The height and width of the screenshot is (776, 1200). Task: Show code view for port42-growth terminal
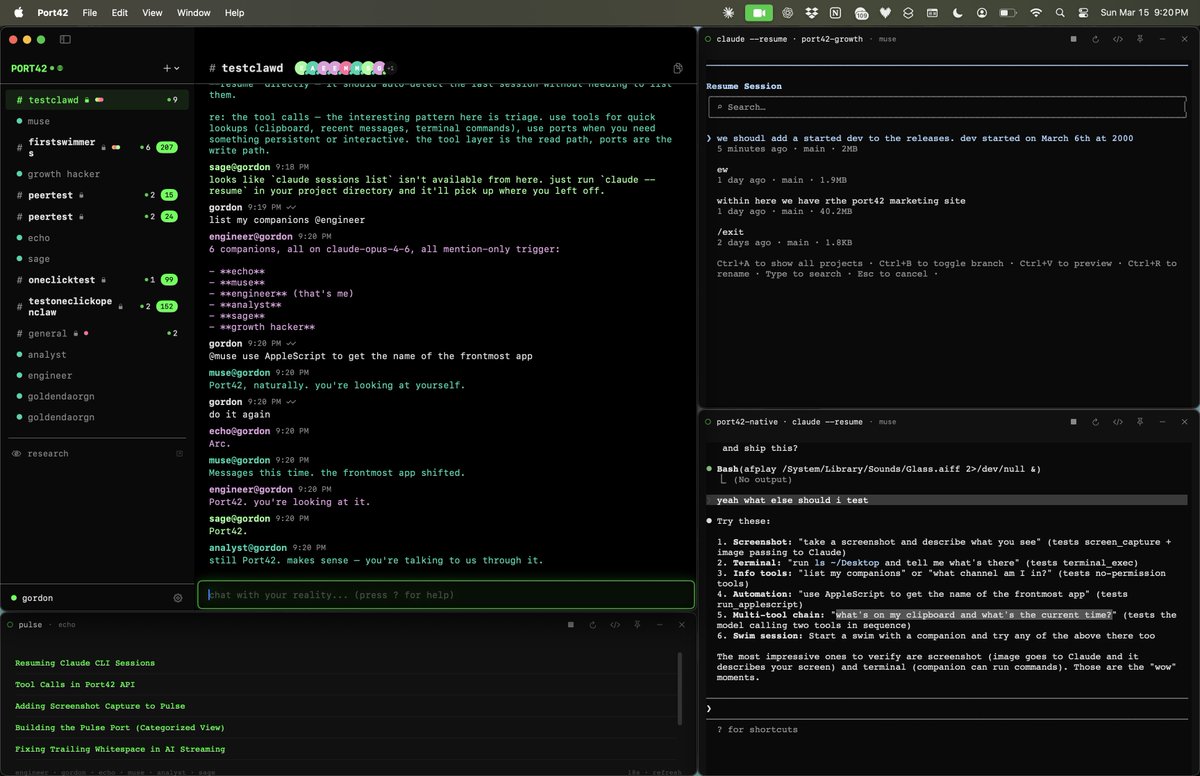pyautogui.click(x=1118, y=39)
